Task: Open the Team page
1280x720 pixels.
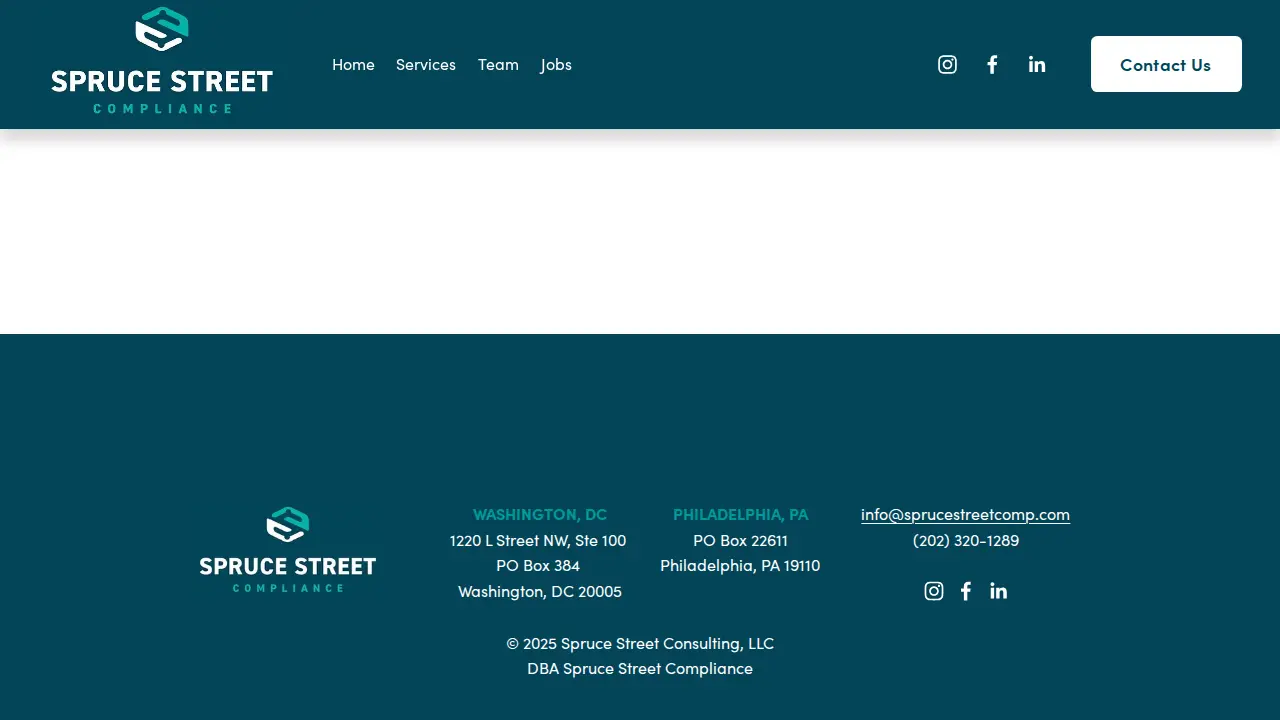Action: 498,65
